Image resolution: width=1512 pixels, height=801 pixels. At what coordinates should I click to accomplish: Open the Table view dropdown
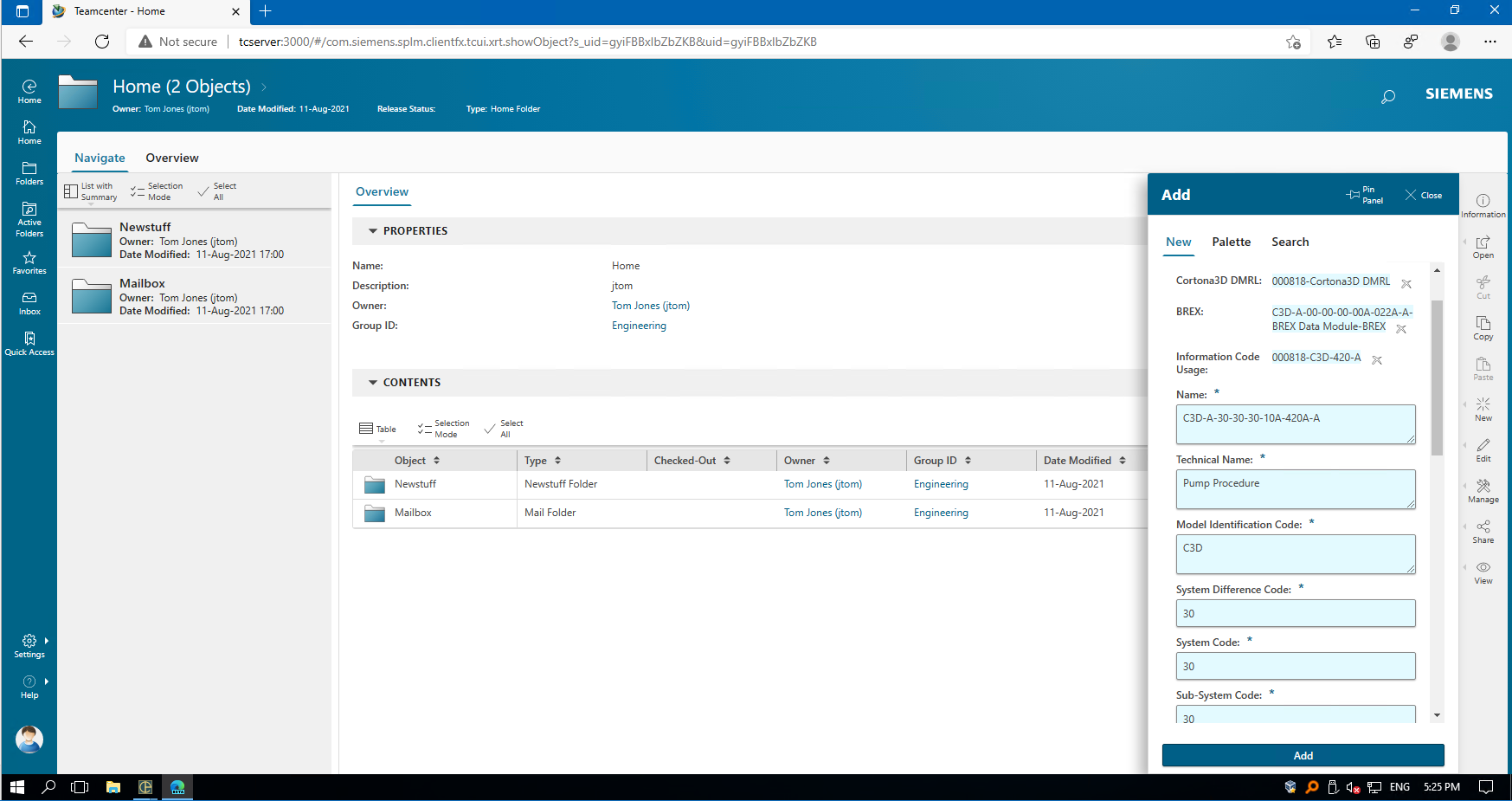[x=377, y=430]
